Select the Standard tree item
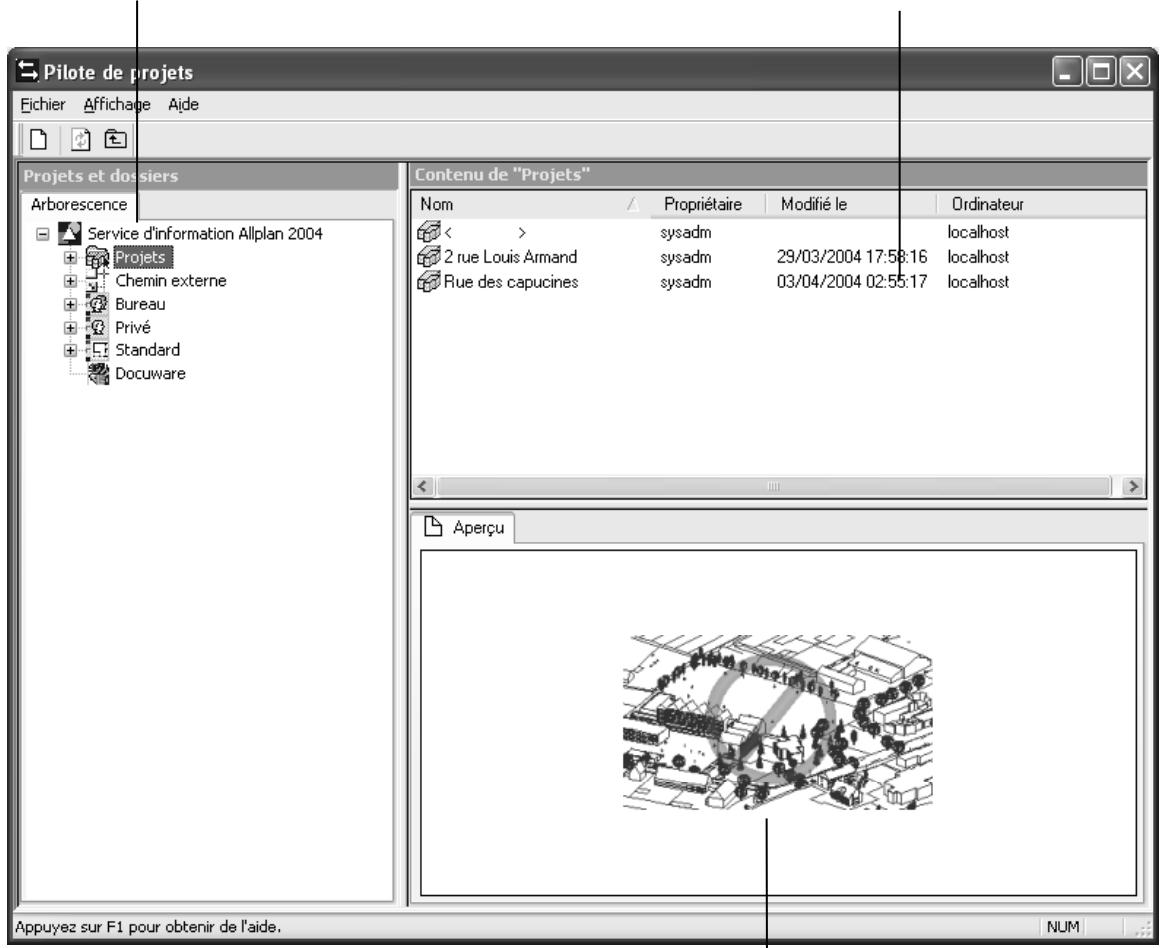Image resolution: width=1162 pixels, height=948 pixels. pyautogui.click(x=147, y=350)
